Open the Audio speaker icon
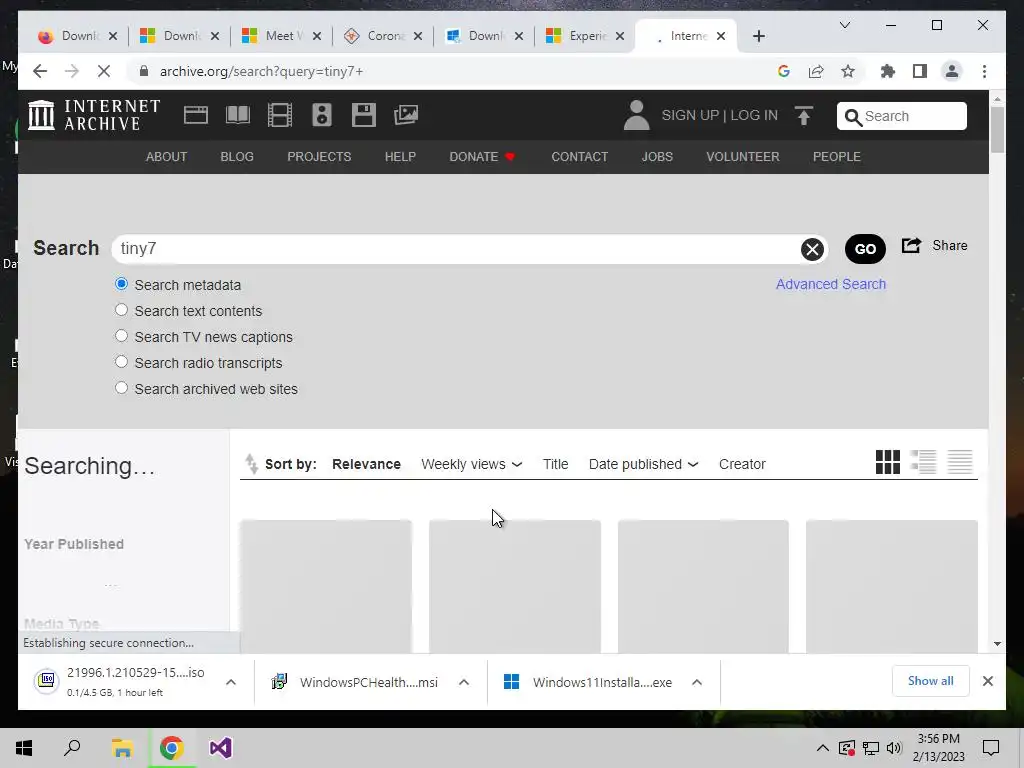The width and height of the screenshot is (1024, 768). tap(321, 115)
